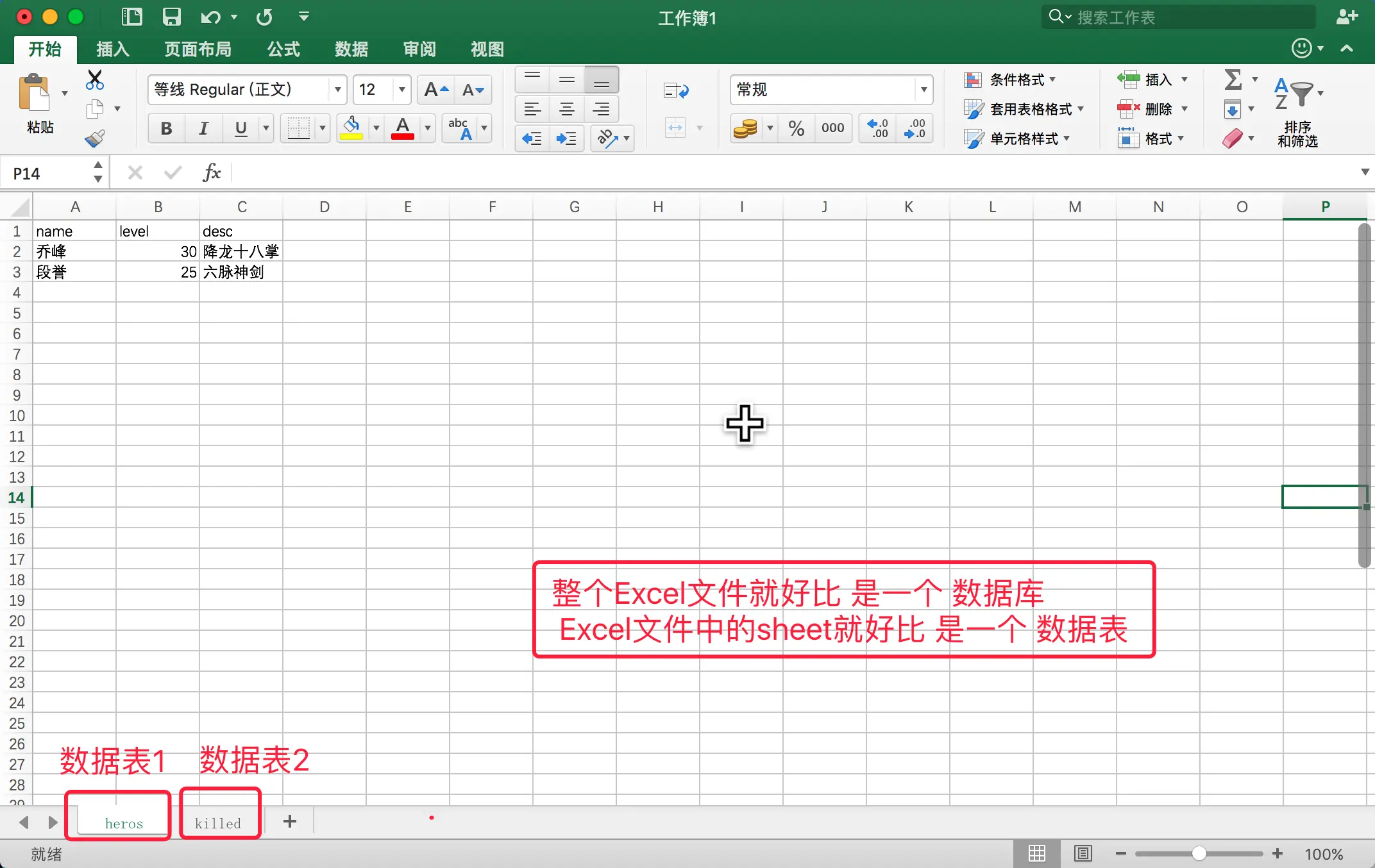Switch to the 公式 ribbon tab
The height and width of the screenshot is (868, 1375).
pos(283,49)
